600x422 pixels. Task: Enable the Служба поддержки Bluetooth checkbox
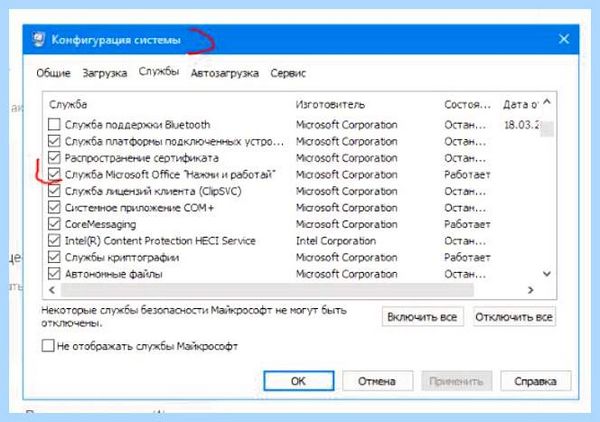point(54,124)
